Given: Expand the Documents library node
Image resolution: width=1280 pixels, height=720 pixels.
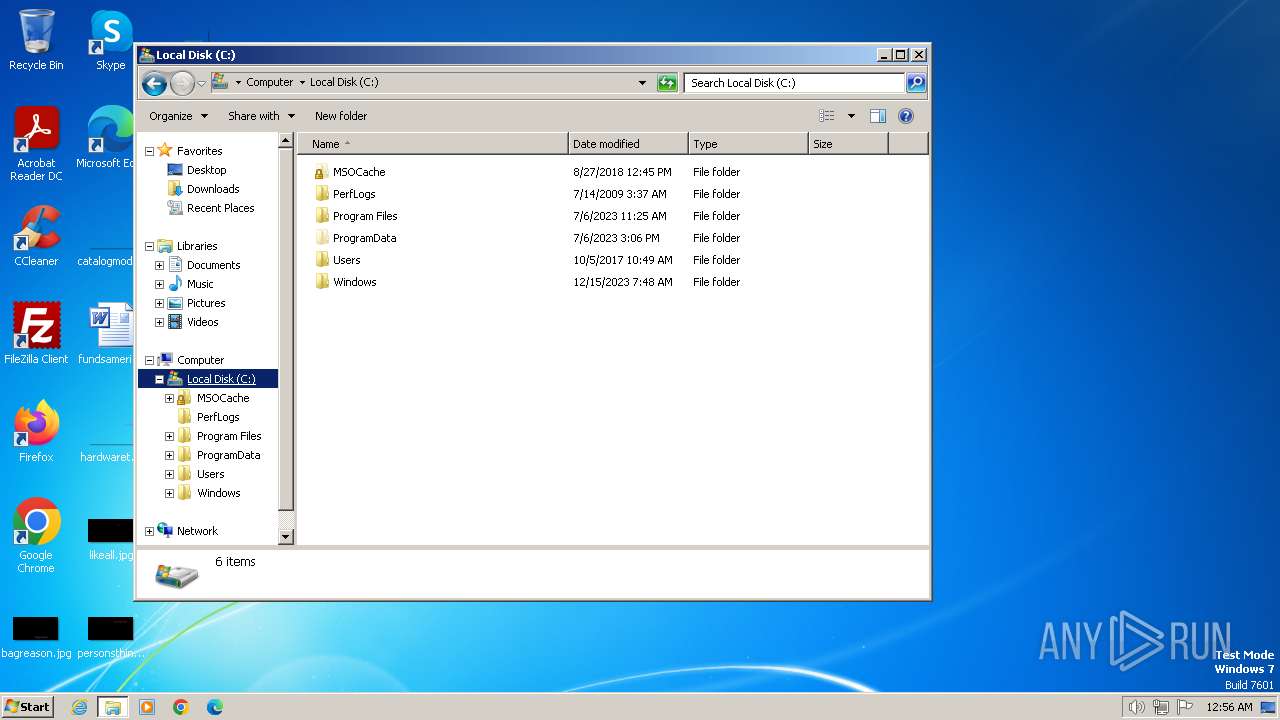Looking at the screenshot, I should tap(159, 265).
